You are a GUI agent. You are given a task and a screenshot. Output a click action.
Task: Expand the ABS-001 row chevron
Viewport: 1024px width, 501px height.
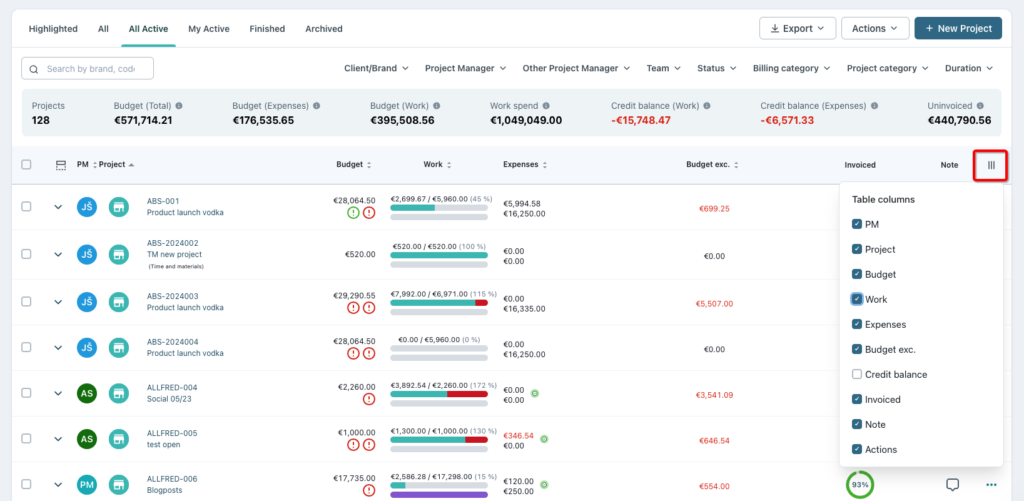pos(58,207)
